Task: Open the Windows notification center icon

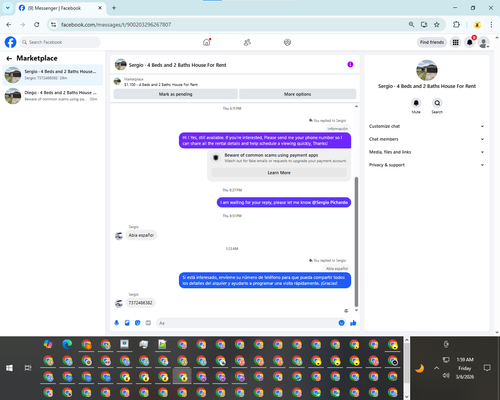Action: [x=487, y=368]
